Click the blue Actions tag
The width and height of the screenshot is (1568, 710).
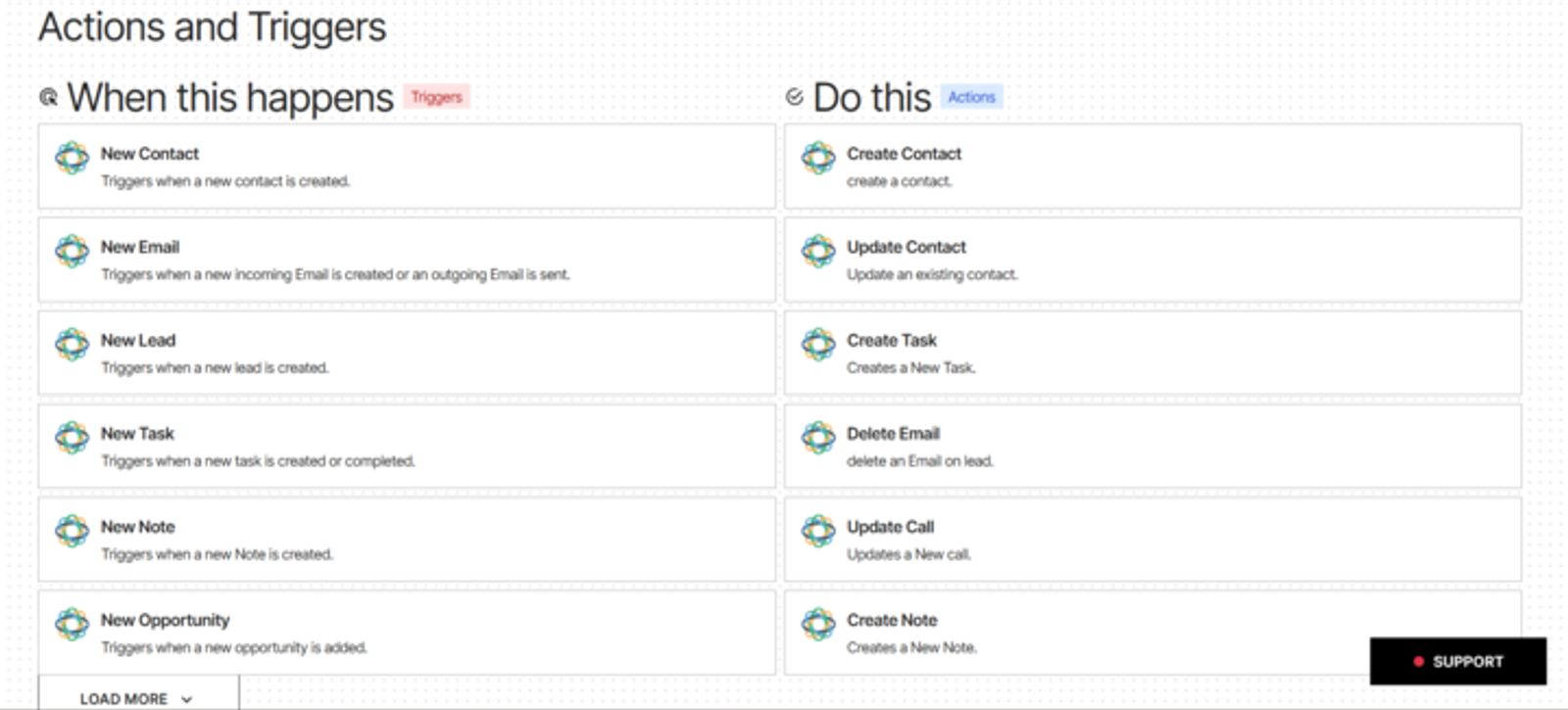pos(971,97)
